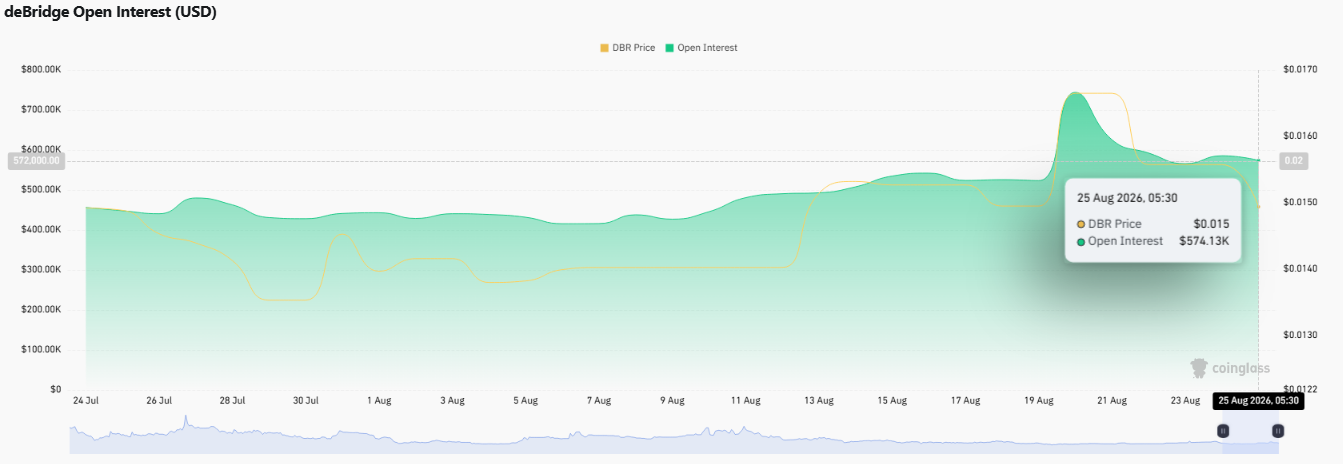Click the $400.00K y-axis label
This screenshot has height=464, width=1343.
[x=41, y=229]
